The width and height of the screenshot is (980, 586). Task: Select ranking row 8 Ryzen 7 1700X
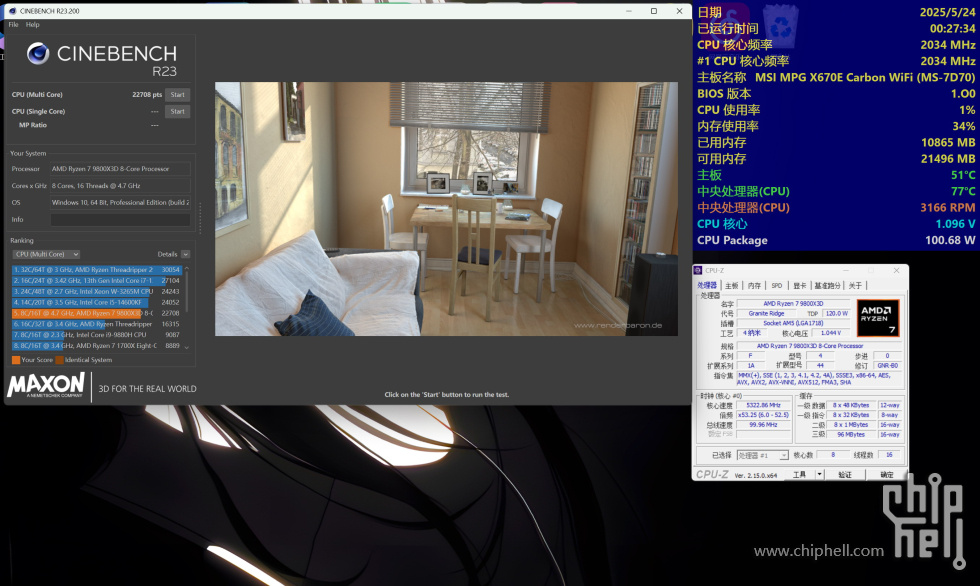97,345
